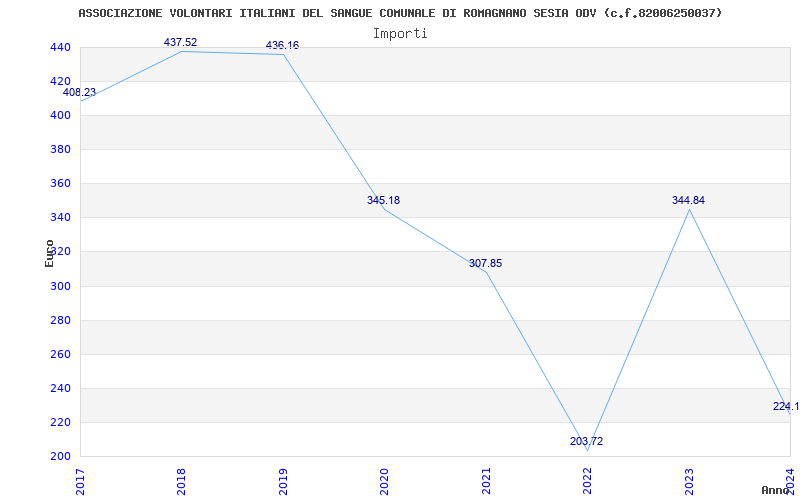Click the 'Anno' x-axis title

tap(774, 490)
